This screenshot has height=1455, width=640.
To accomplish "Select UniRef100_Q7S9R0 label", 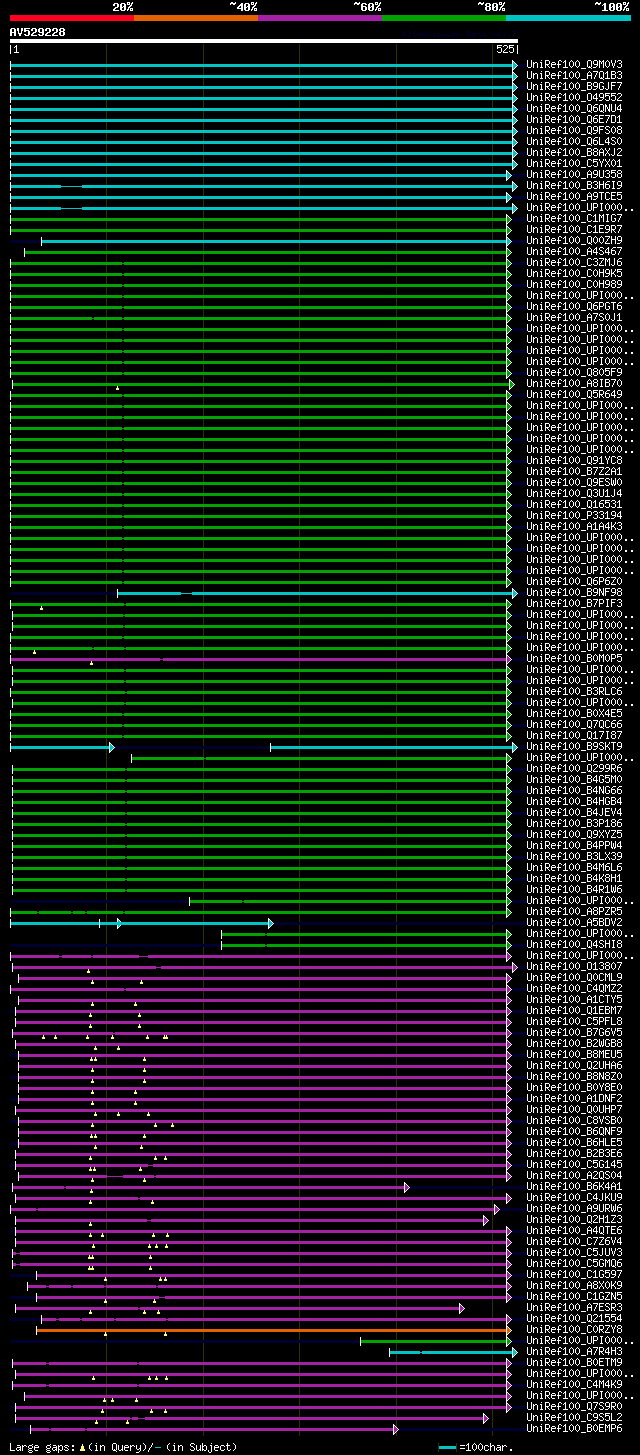I will tap(575, 1406).
